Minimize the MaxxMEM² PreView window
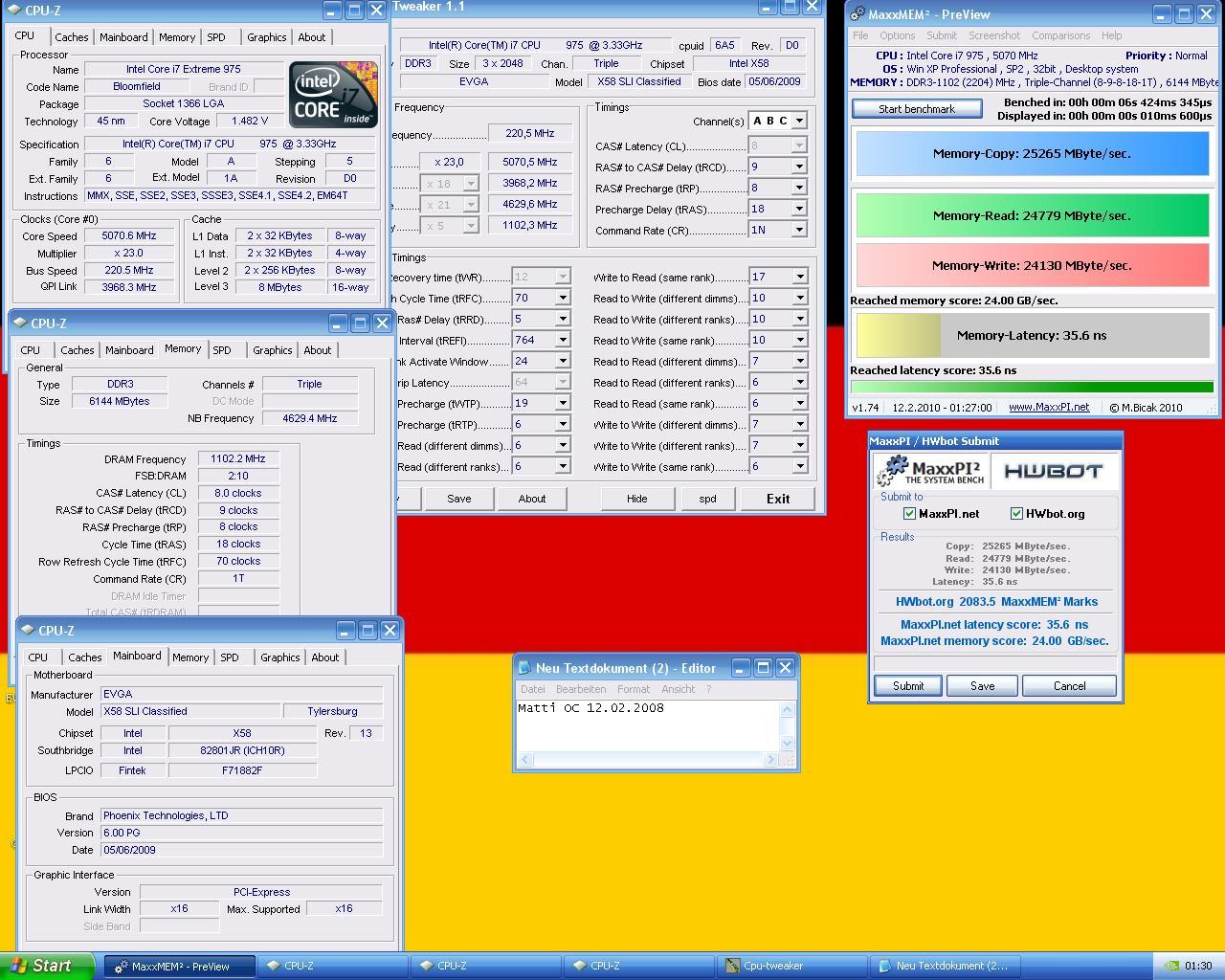Screen dimensions: 1225x980 1162,13
